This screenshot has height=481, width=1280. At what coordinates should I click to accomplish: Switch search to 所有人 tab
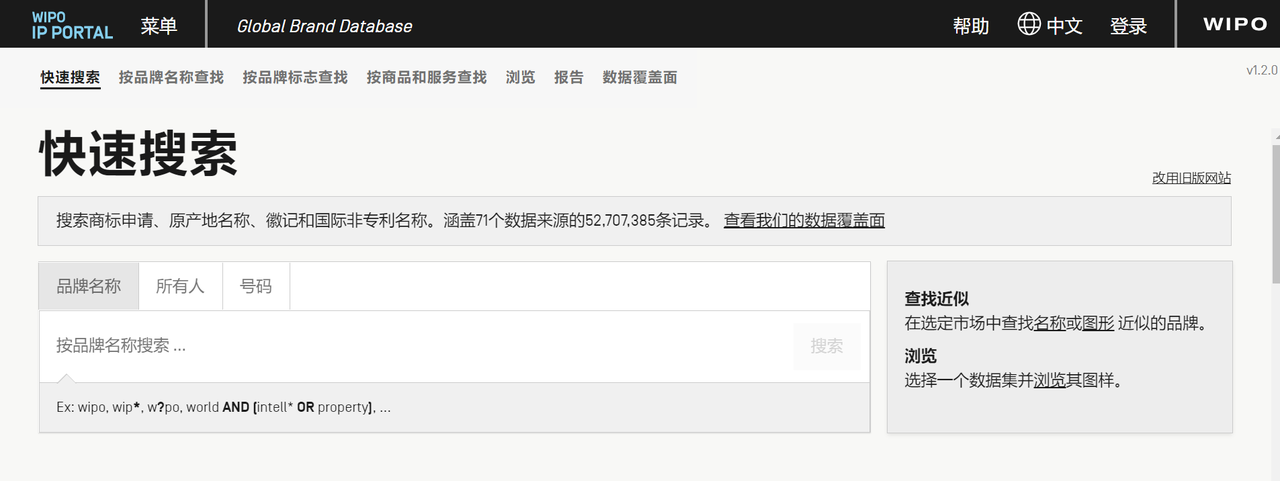[x=180, y=286]
